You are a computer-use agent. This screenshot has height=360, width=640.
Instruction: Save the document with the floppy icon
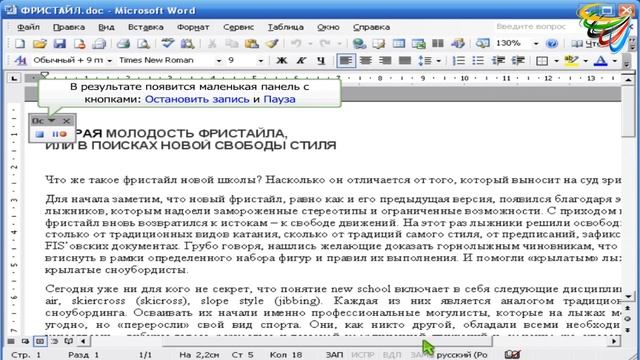(60, 43)
